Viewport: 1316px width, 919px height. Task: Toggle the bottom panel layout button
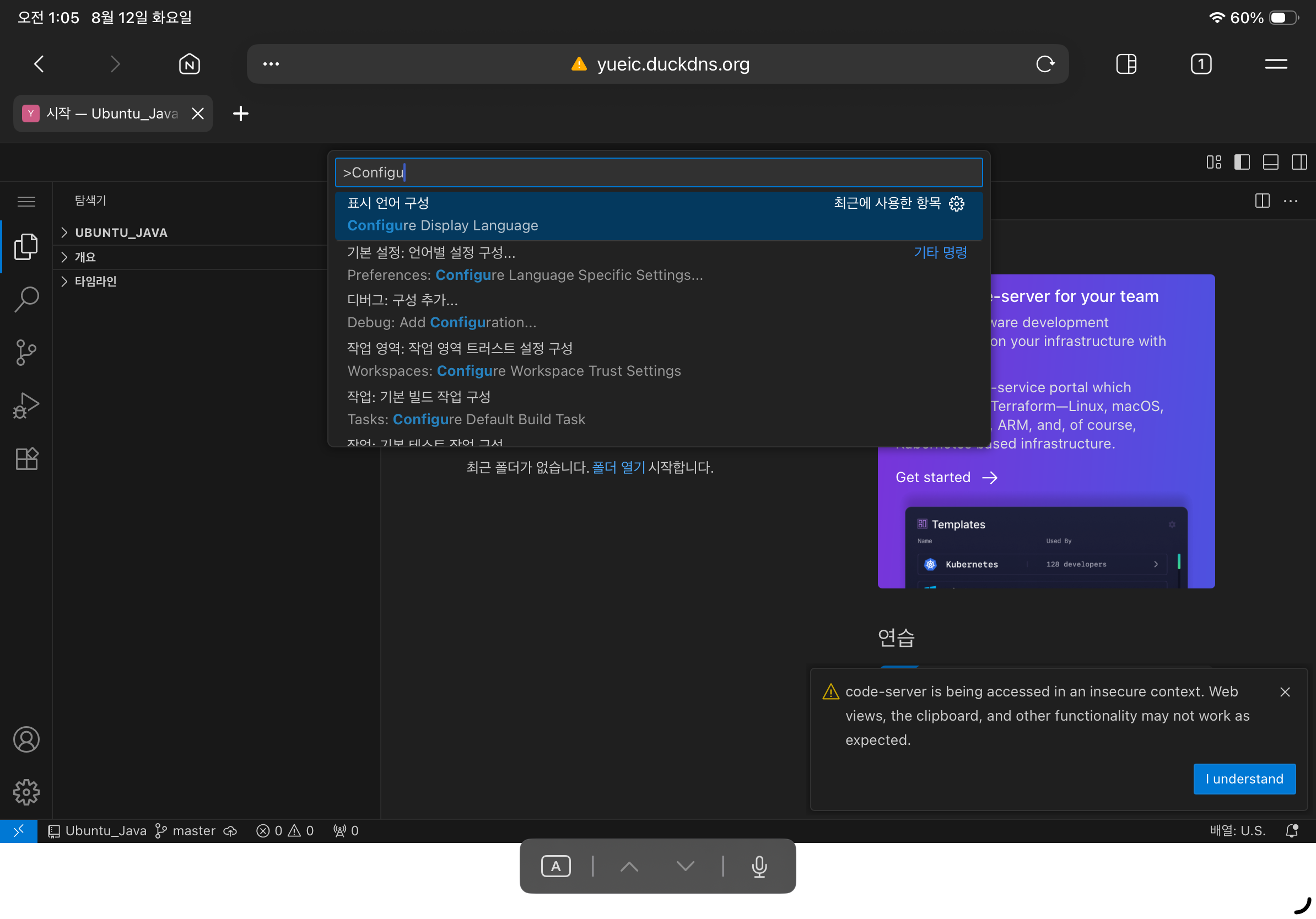(x=1270, y=162)
